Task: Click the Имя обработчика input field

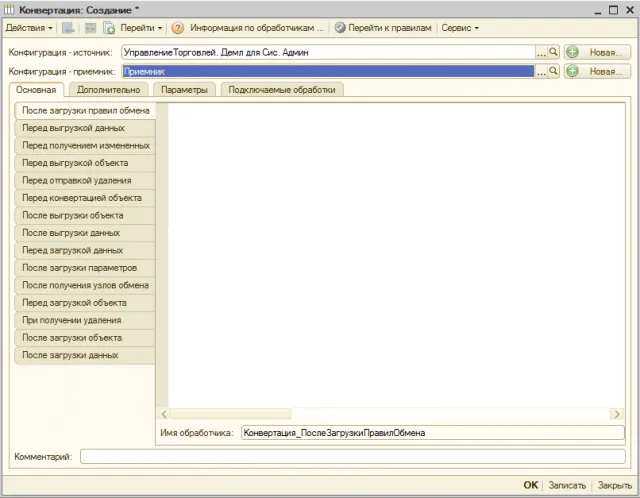Action: point(433,433)
